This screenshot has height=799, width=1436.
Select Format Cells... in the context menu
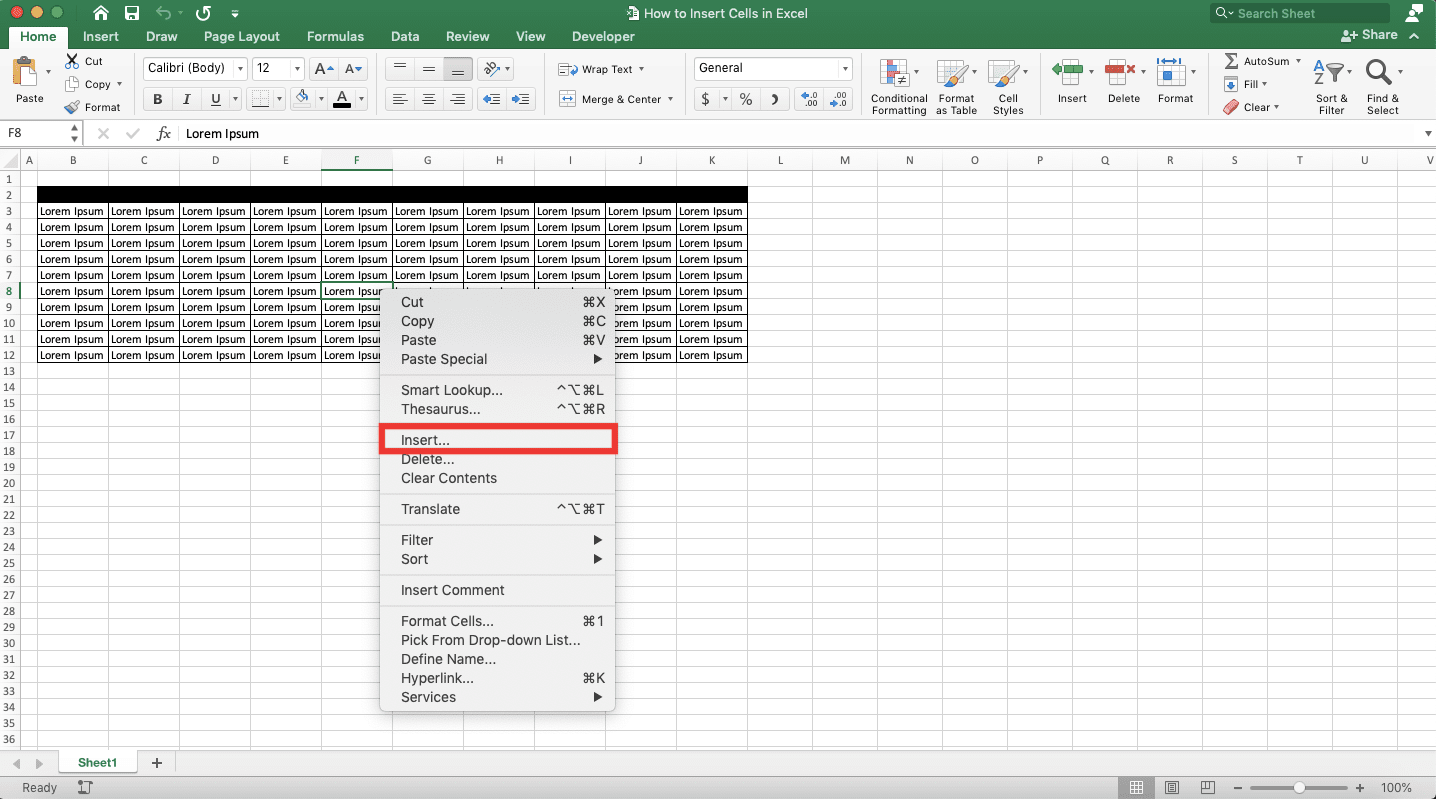pos(498,621)
